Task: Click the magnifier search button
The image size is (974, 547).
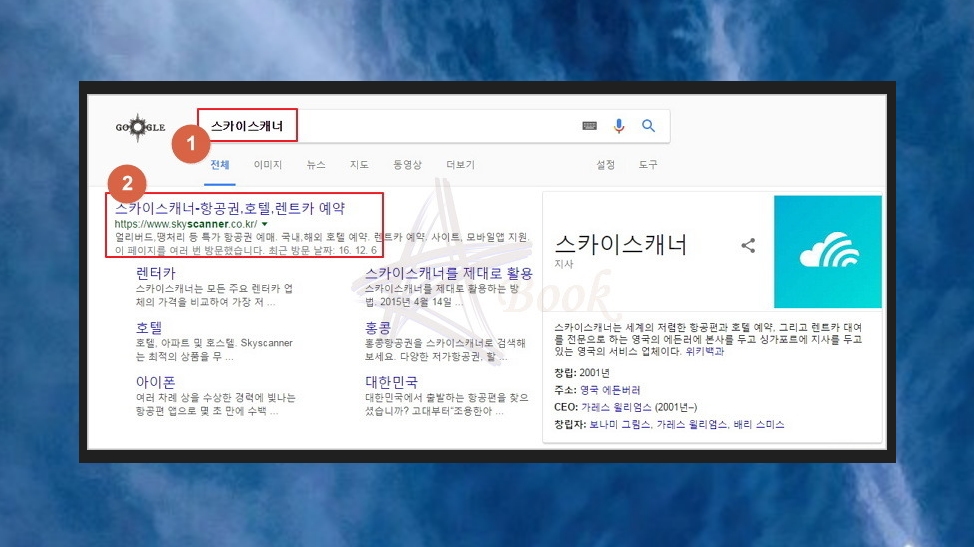Action: 649,126
